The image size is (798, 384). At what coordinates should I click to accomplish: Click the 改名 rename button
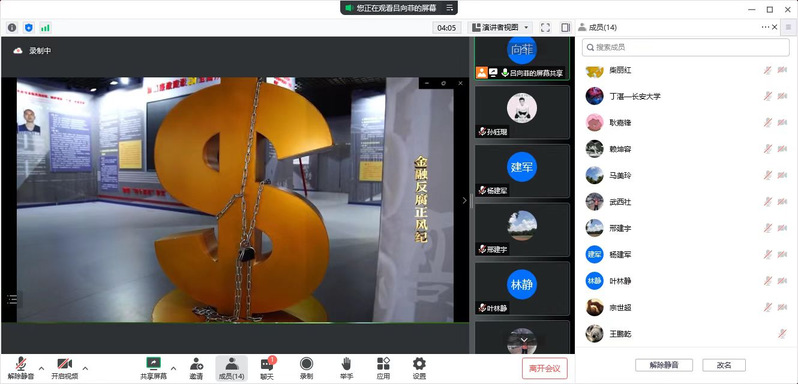point(724,365)
